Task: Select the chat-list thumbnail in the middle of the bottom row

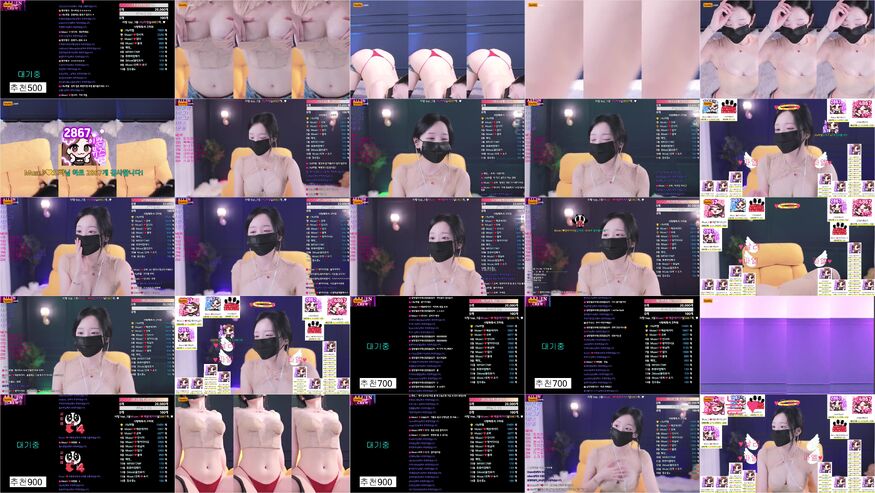Action: pos(437,442)
